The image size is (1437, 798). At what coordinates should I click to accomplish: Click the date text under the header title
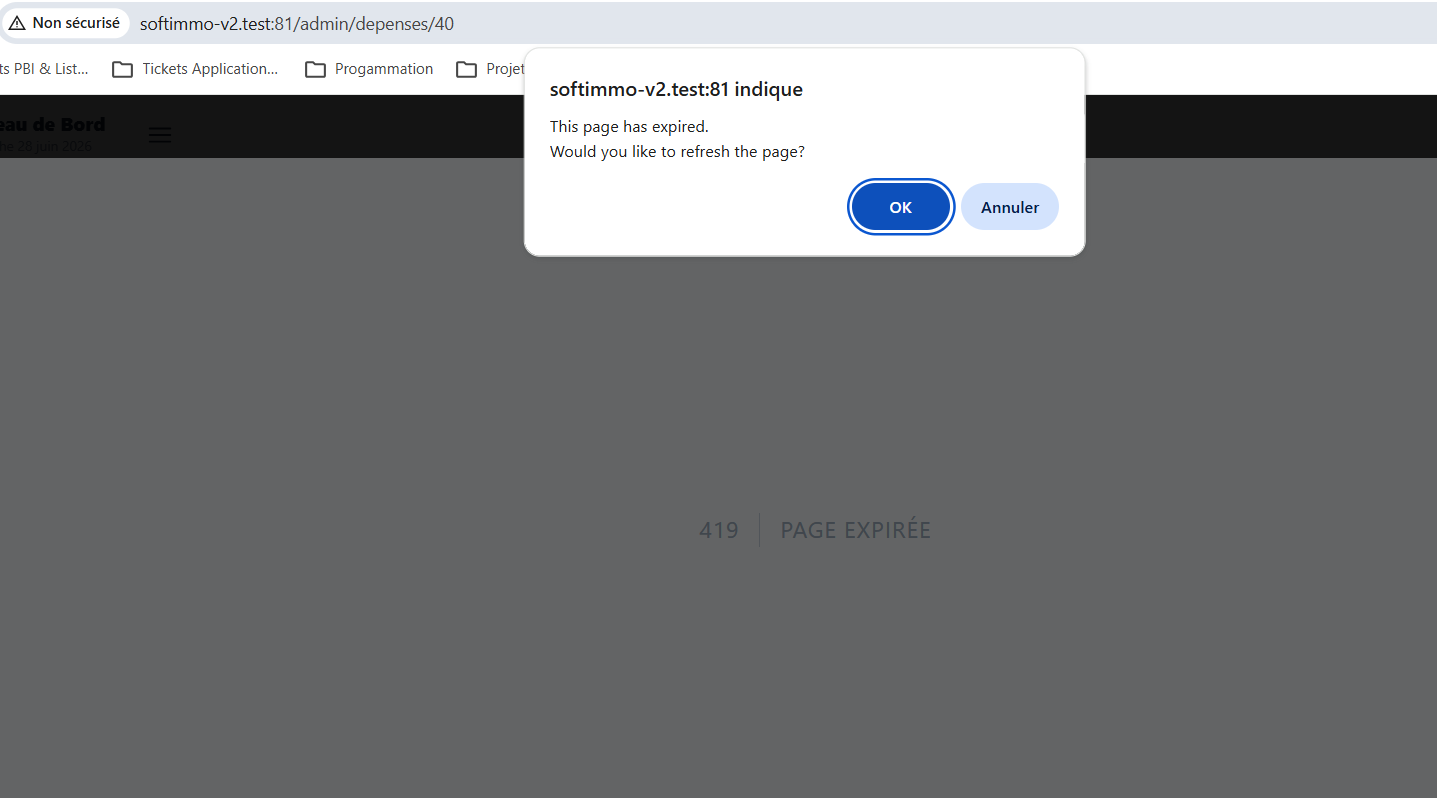pos(46,146)
